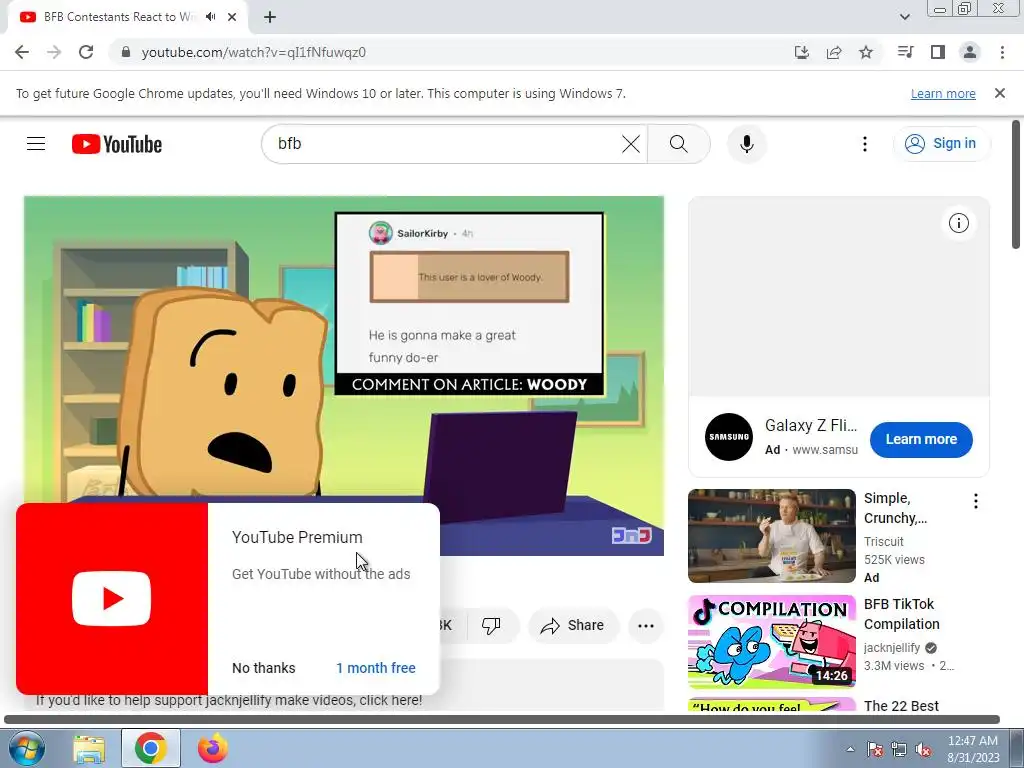
Task: Reload the current page
Action: [x=86, y=52]
